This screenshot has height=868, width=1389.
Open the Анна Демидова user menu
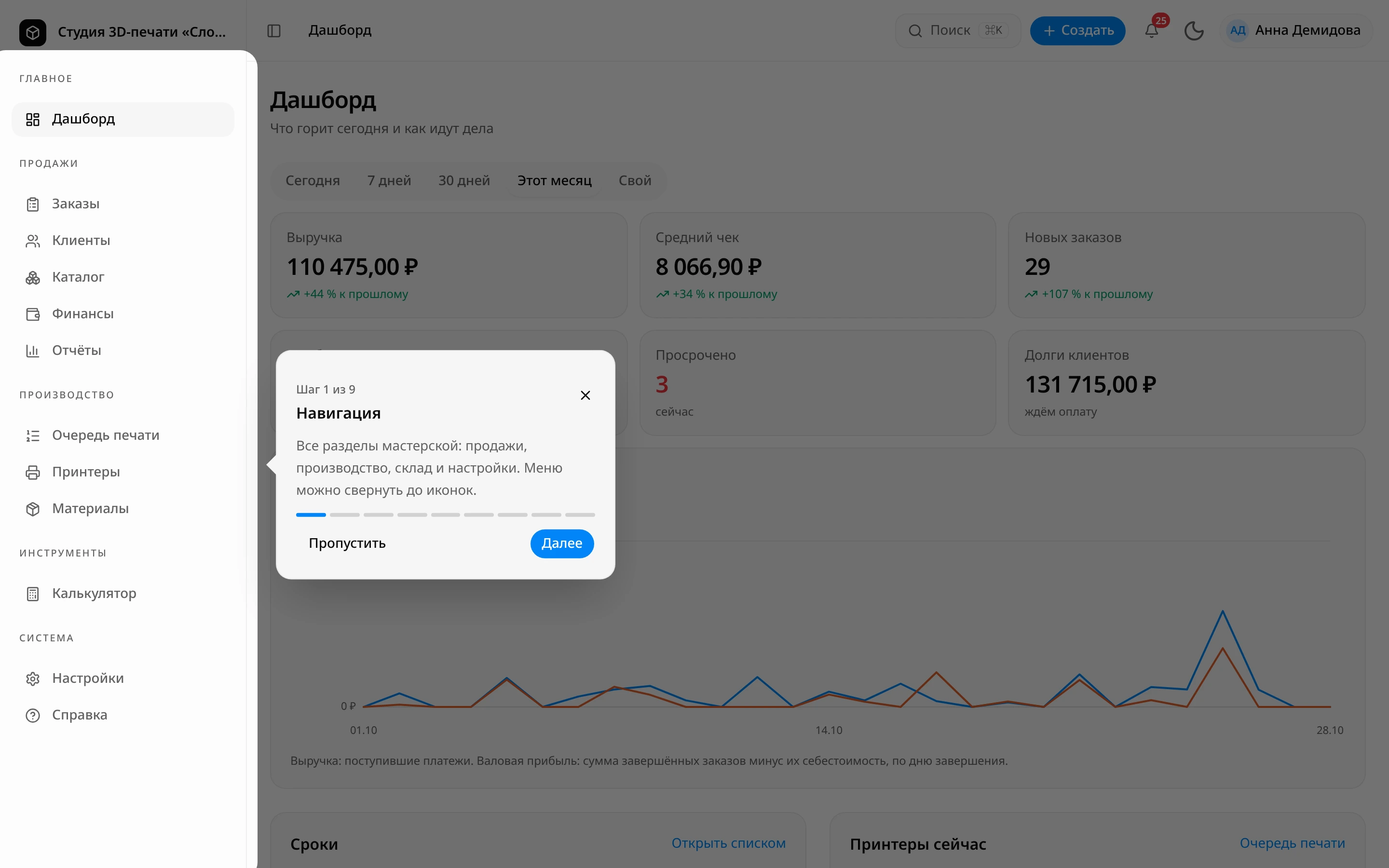point(1295,30)
